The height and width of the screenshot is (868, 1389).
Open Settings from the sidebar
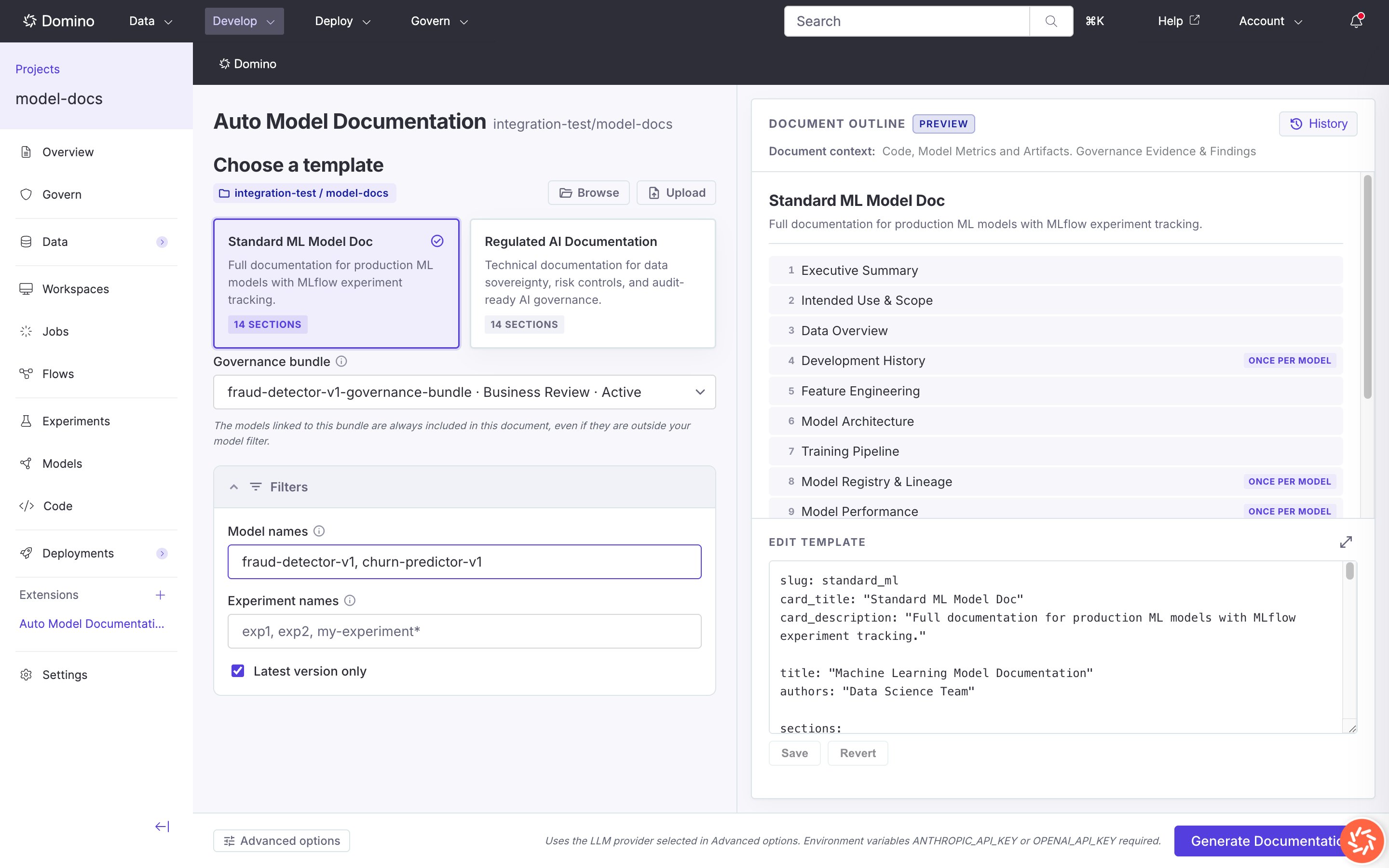pos(65,675)
